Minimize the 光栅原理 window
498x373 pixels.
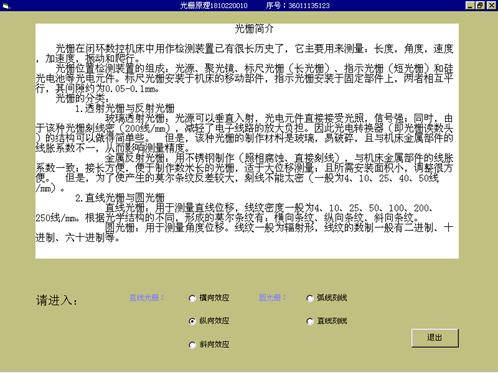(x=470, y=5)
